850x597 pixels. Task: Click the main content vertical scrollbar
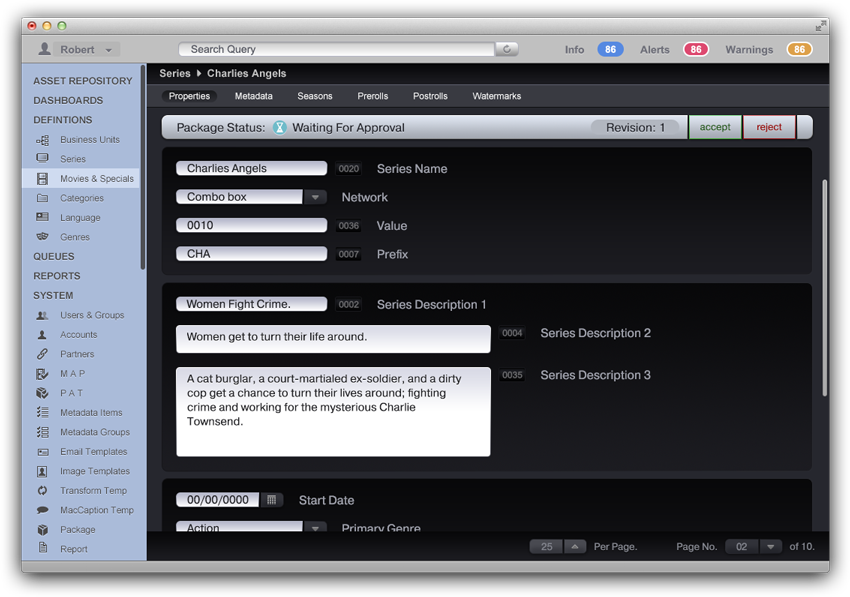click(x=825, y=287)
